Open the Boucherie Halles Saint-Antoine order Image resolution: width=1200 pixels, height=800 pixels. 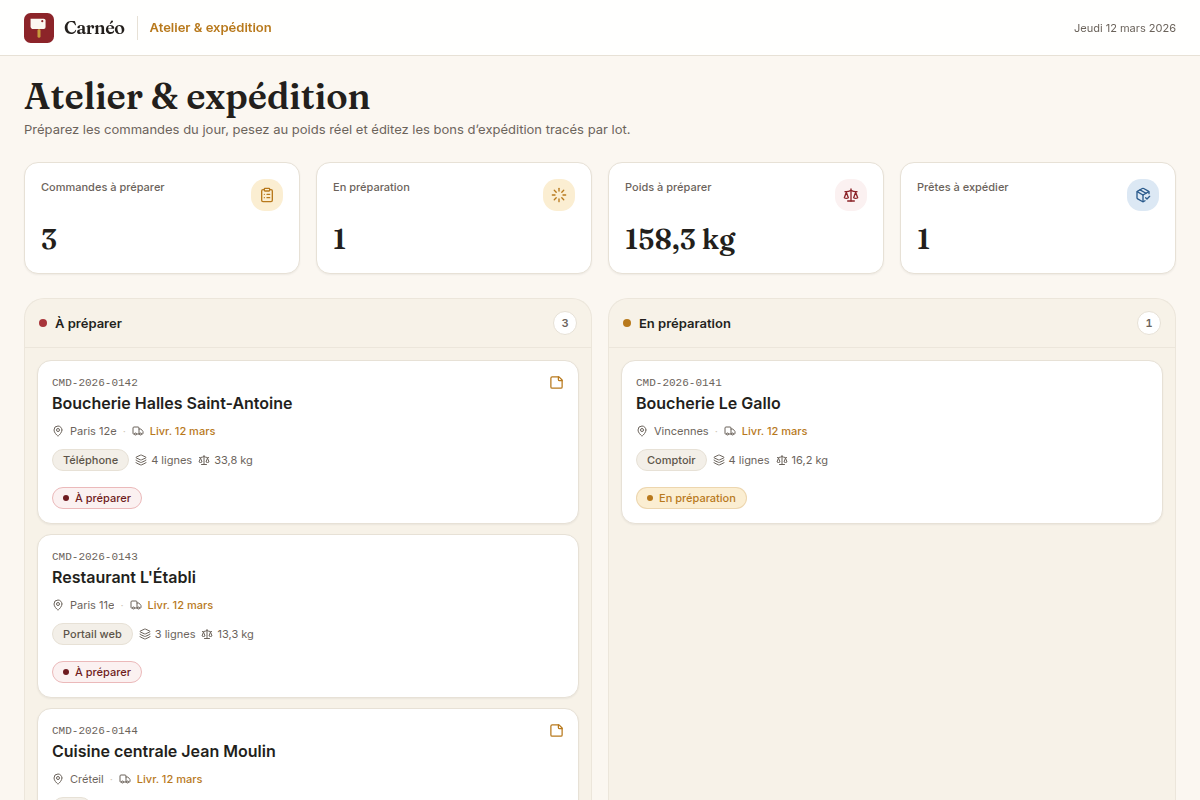pos(308,442)
